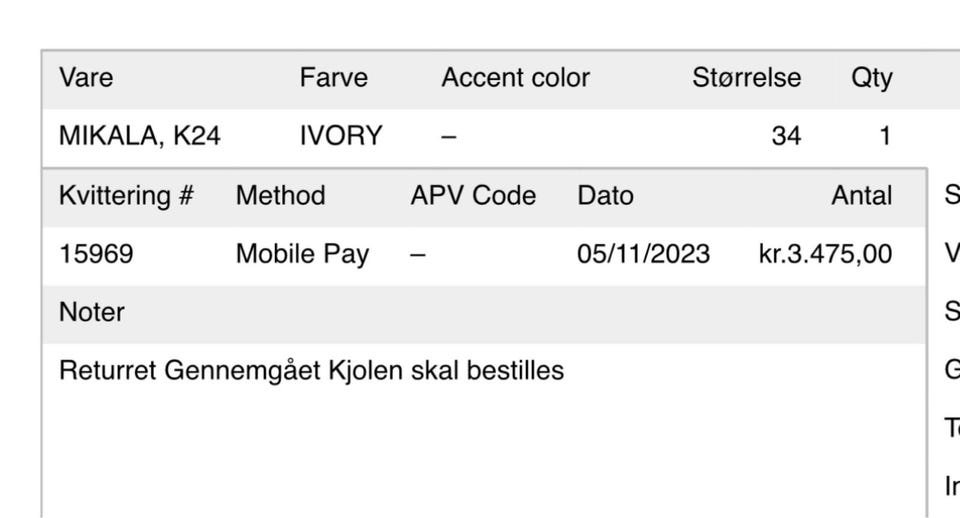Select the MIKALA, K24 item cell
The image size is (960, 518).
139,136
